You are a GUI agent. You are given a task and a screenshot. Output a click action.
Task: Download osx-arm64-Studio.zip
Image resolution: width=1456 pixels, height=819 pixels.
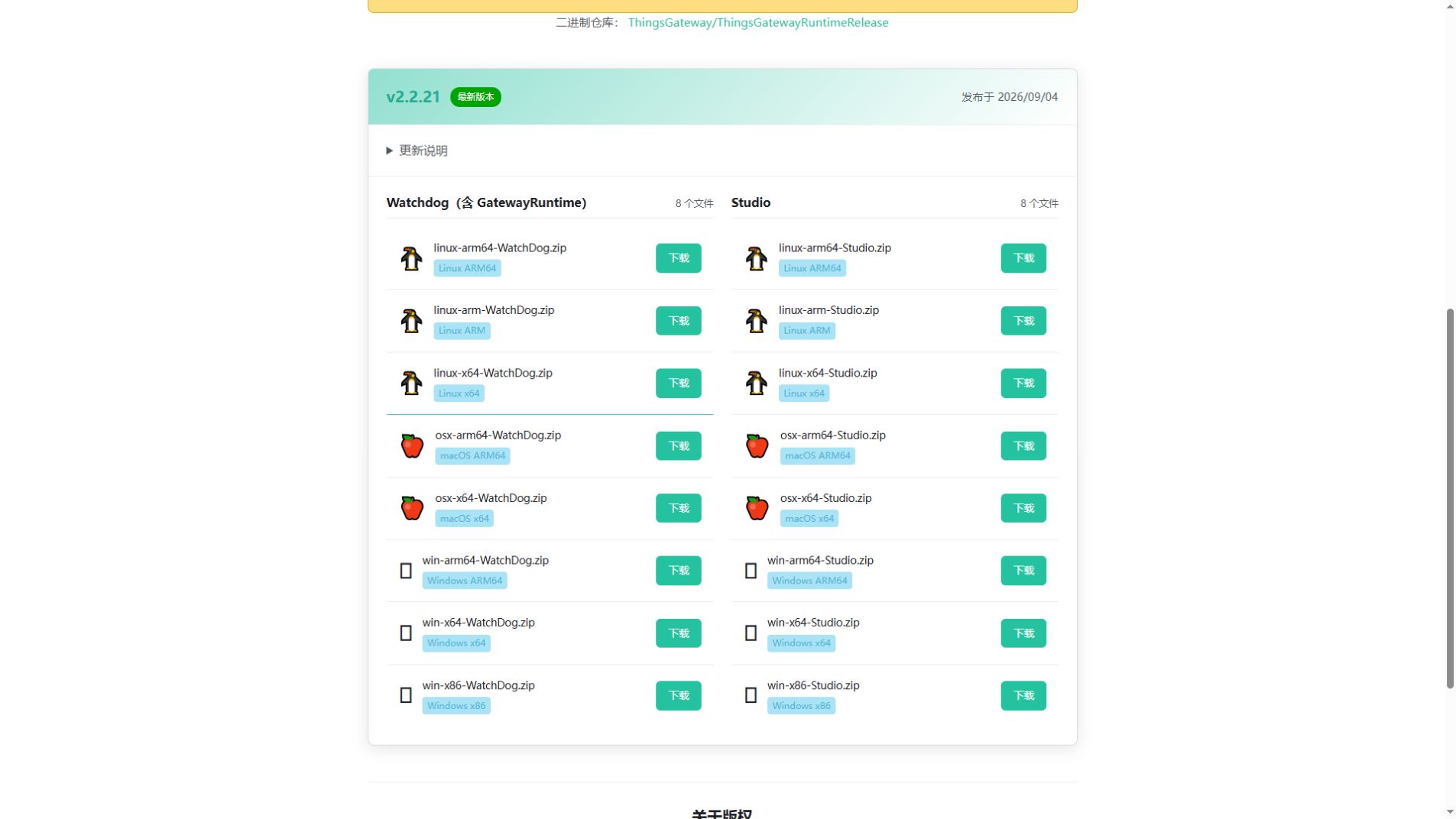1023,445
